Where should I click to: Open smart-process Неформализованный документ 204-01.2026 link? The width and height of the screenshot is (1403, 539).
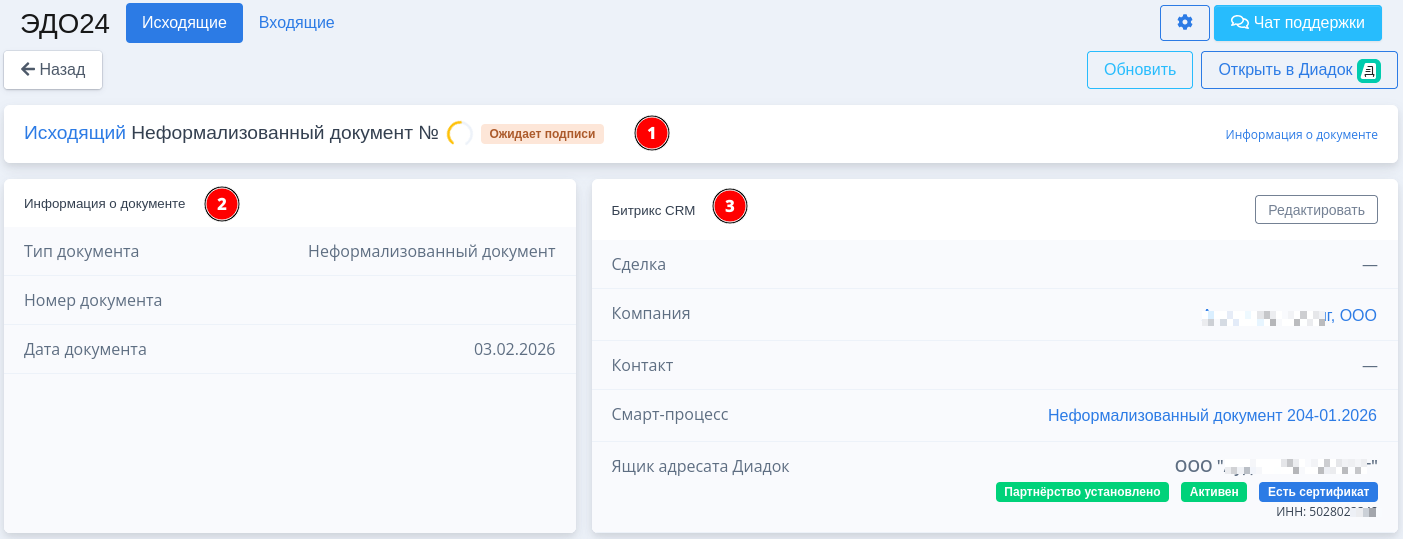click(1212, 415)
